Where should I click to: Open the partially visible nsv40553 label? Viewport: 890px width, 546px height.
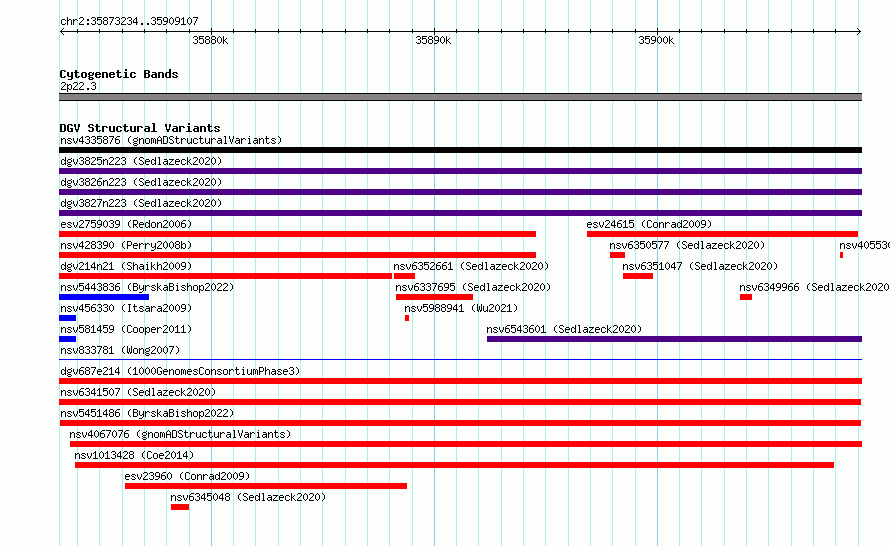point(864,245)
